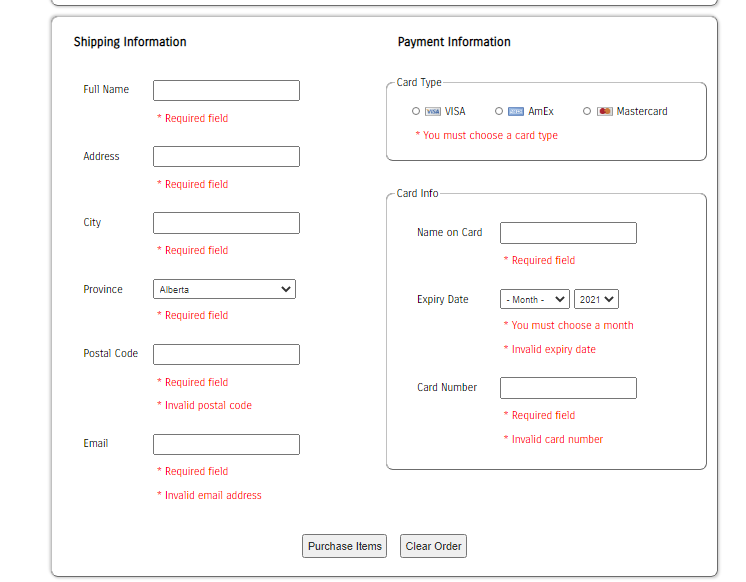Focus the Full Name input field
The width and height of the screenshot is (746, 582).
pyautogui.click(x=226, y=90)
